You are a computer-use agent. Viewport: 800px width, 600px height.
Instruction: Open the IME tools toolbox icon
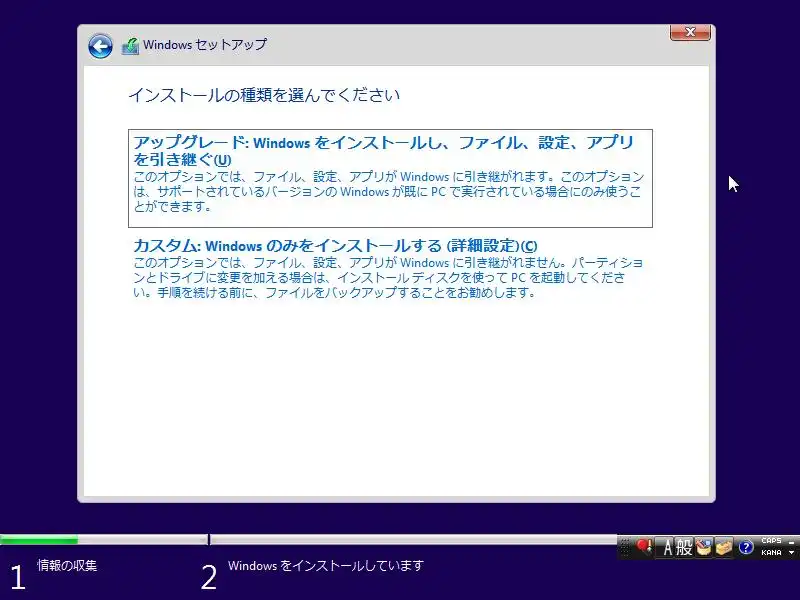(x=724, y=548)
